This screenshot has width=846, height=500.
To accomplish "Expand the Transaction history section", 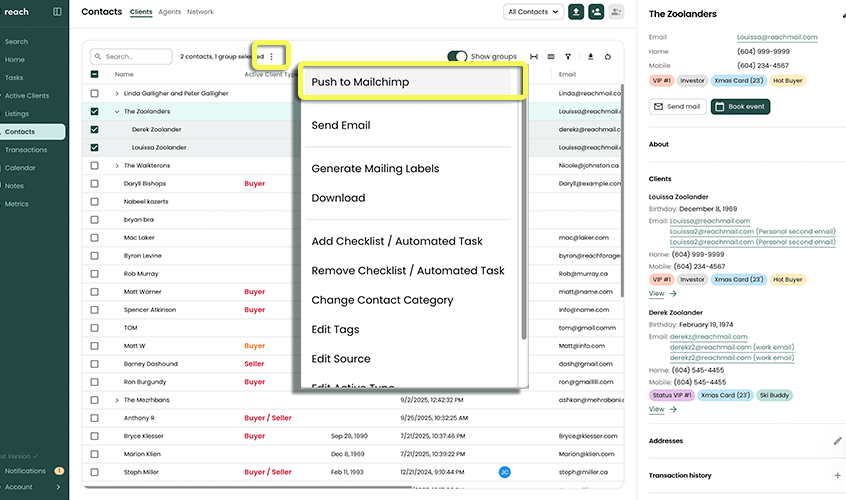I will tap(837, 476).
